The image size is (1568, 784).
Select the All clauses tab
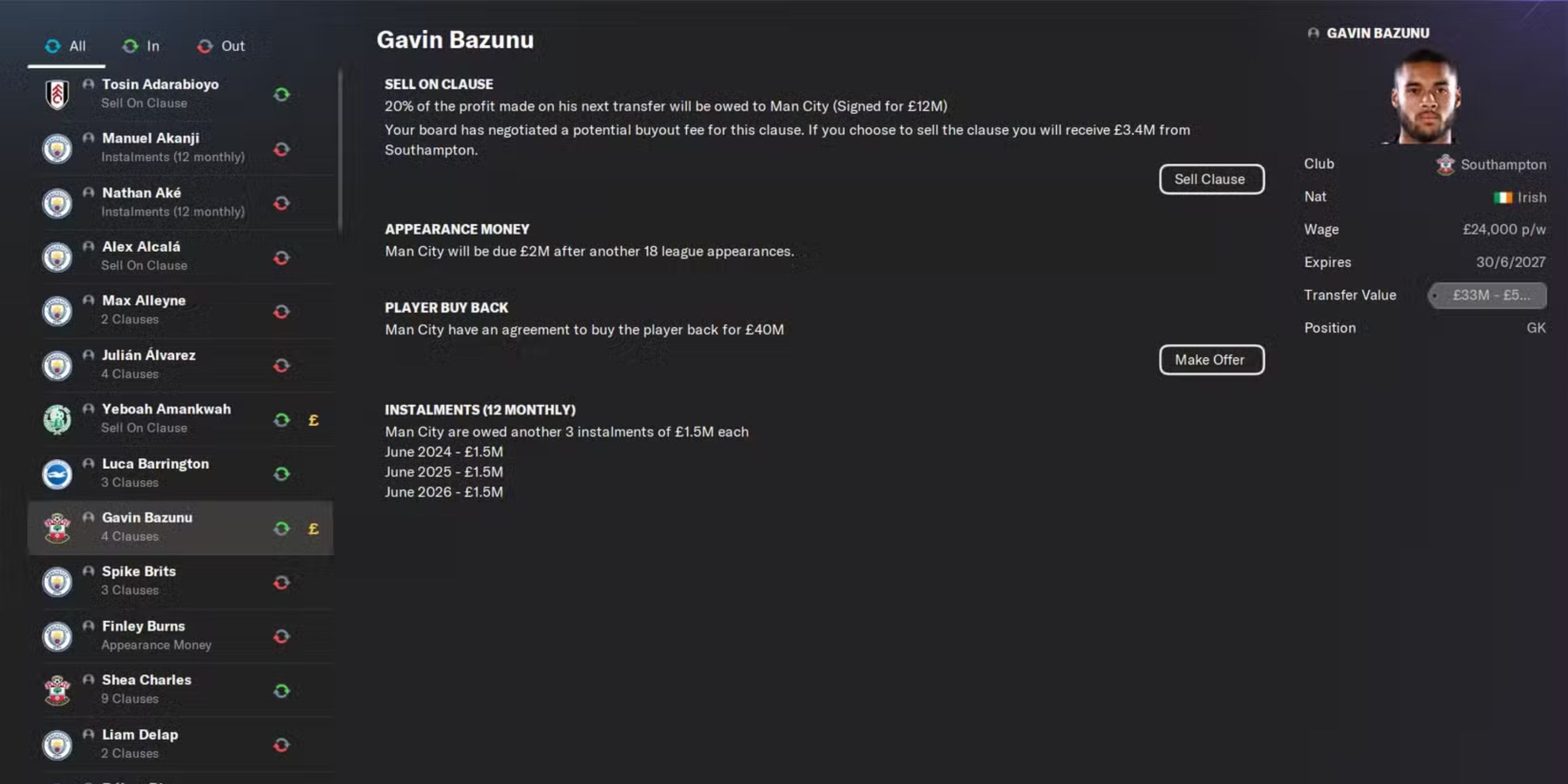66,47
